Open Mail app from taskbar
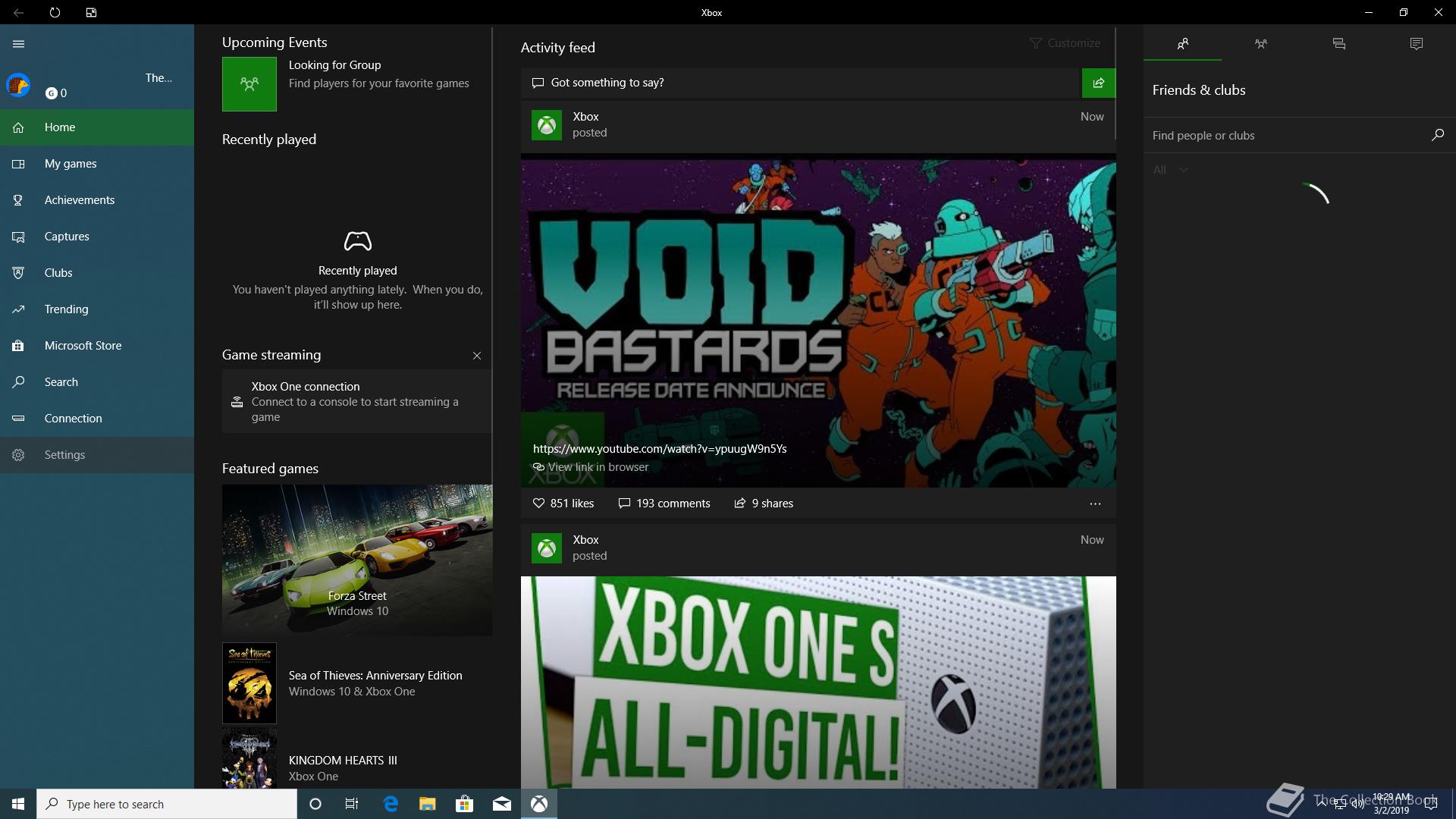 [502, 804]
